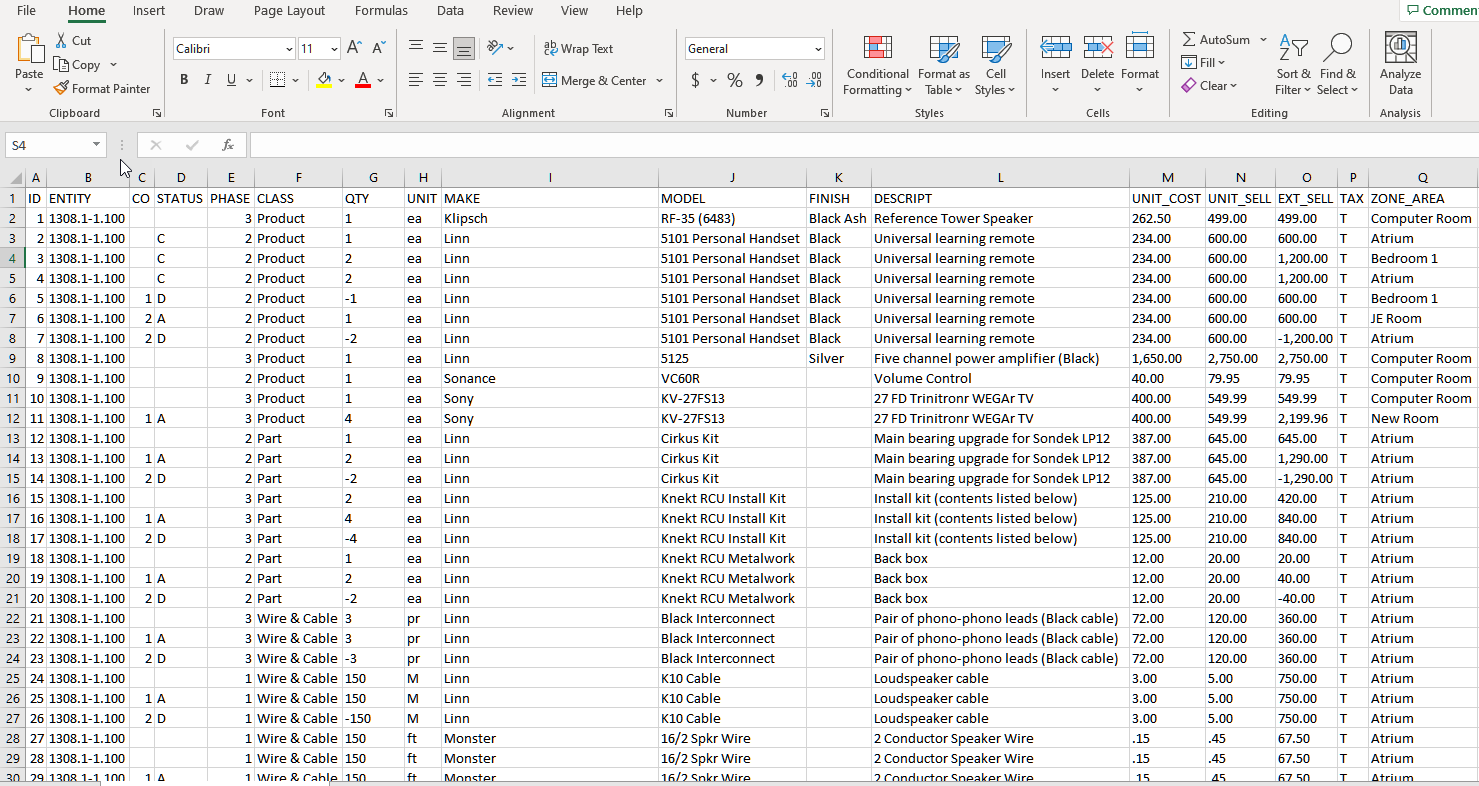Toggle italic formatting
This screenshot has width=1479, height=786.
click(208, 80)
